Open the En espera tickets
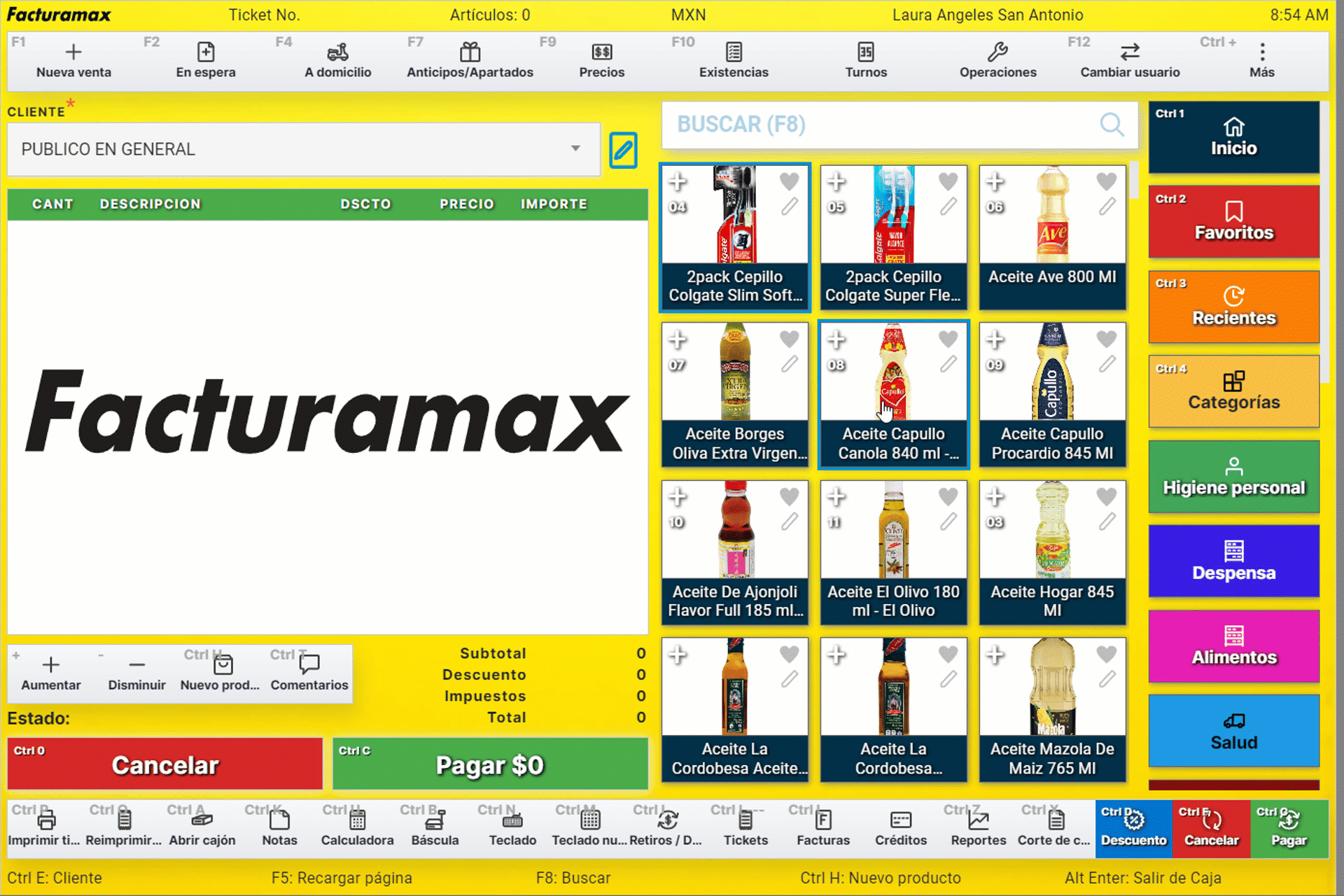 point(206,61)
